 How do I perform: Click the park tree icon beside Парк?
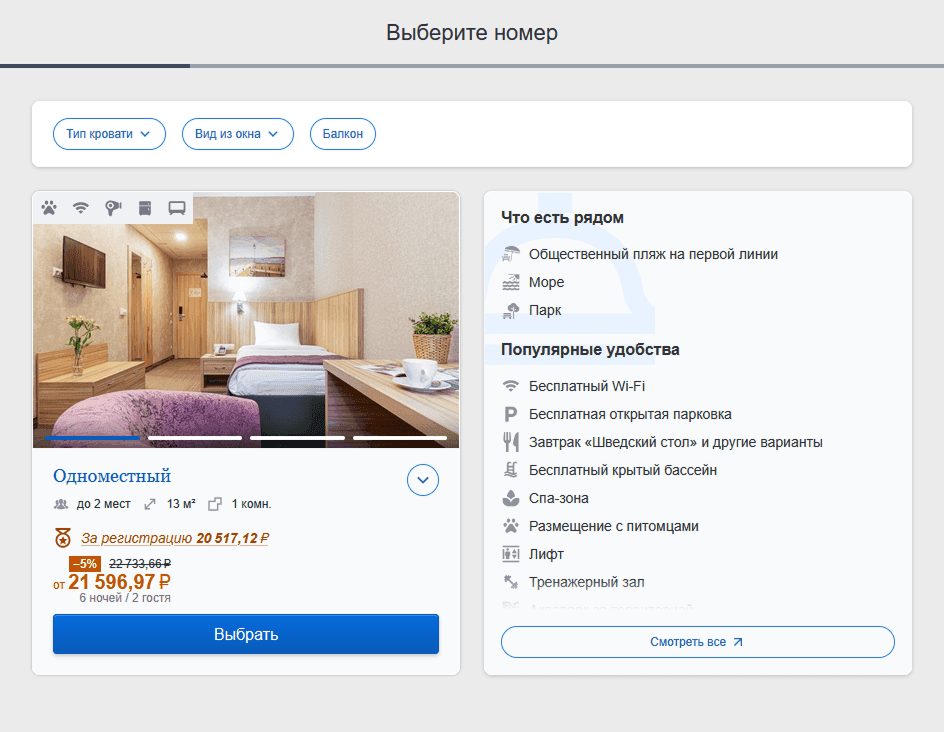pos(511,311)
